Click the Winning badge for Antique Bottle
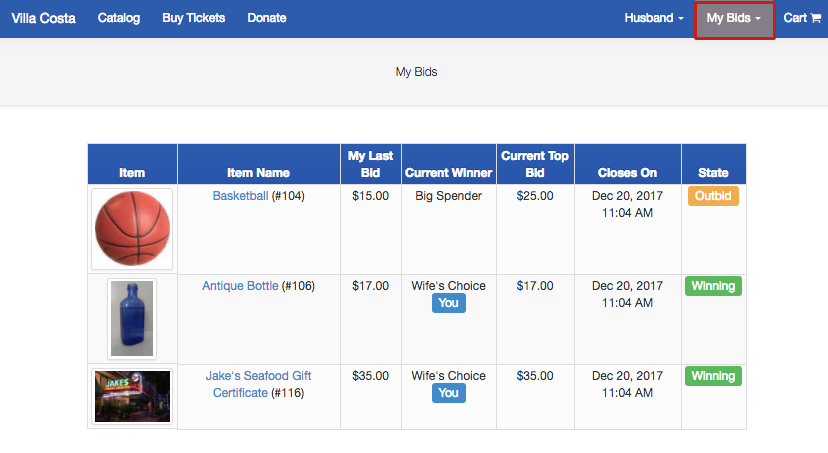Screen dimensions: 828x453 coord(713,286)
